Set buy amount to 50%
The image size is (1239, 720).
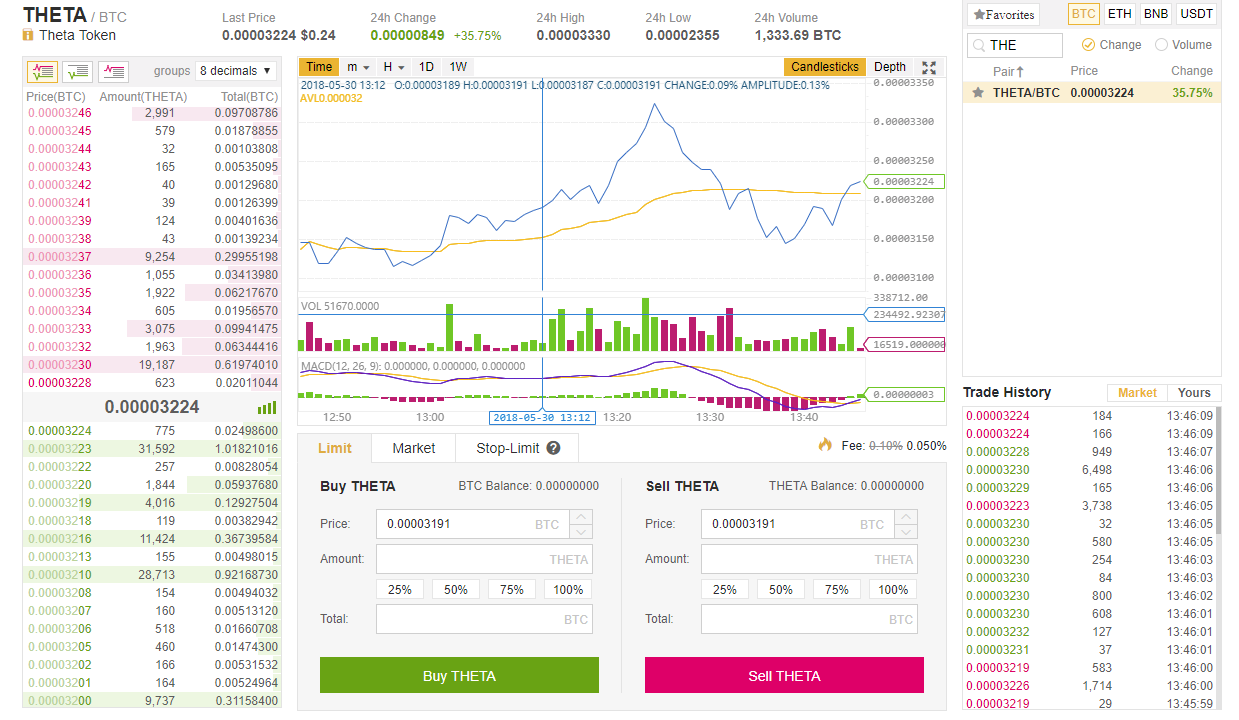(x=456, y=589)
